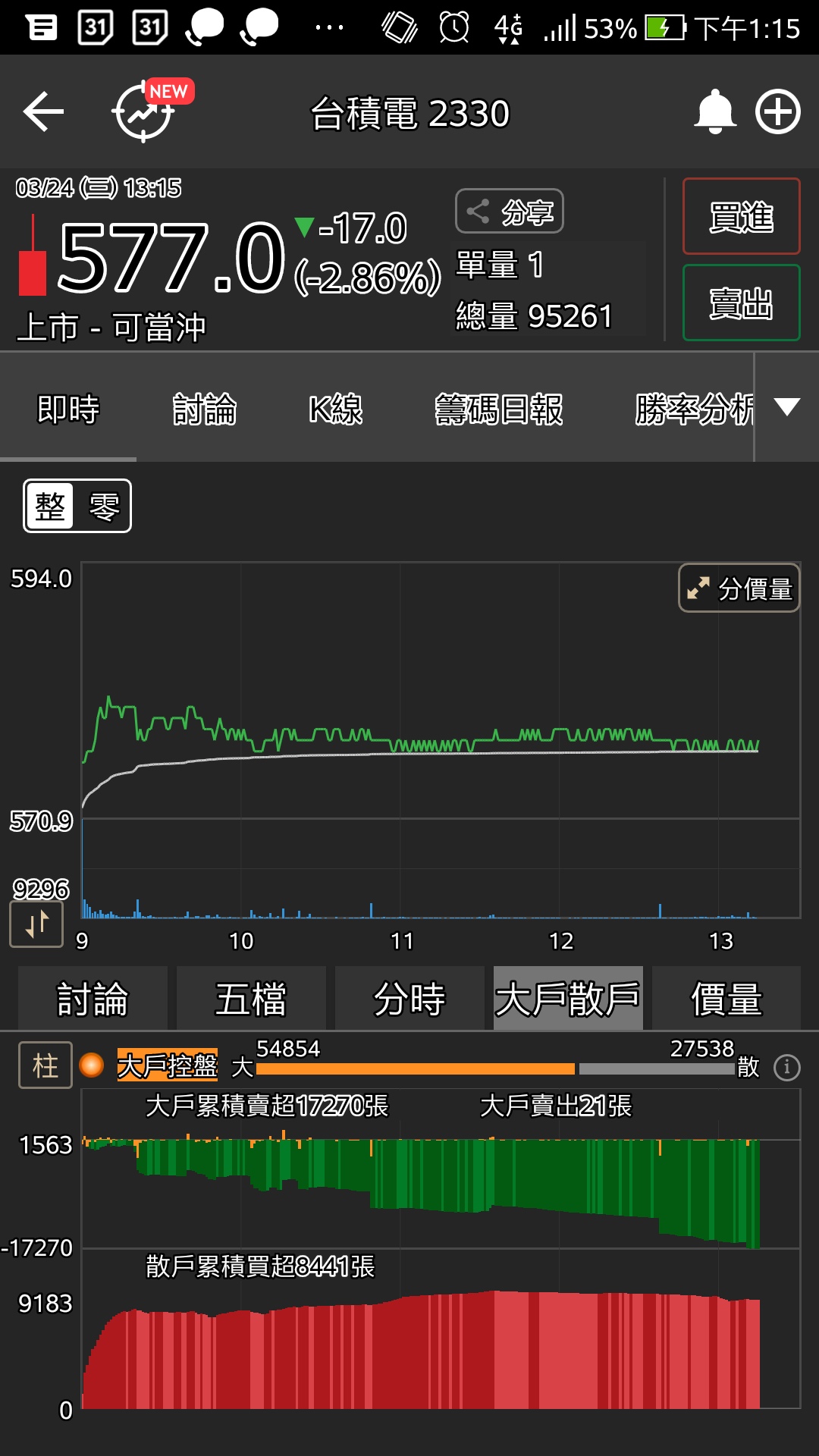Open the 價量 sub-tab
This screenshot has height=1456, width=819.
[726, 999]
